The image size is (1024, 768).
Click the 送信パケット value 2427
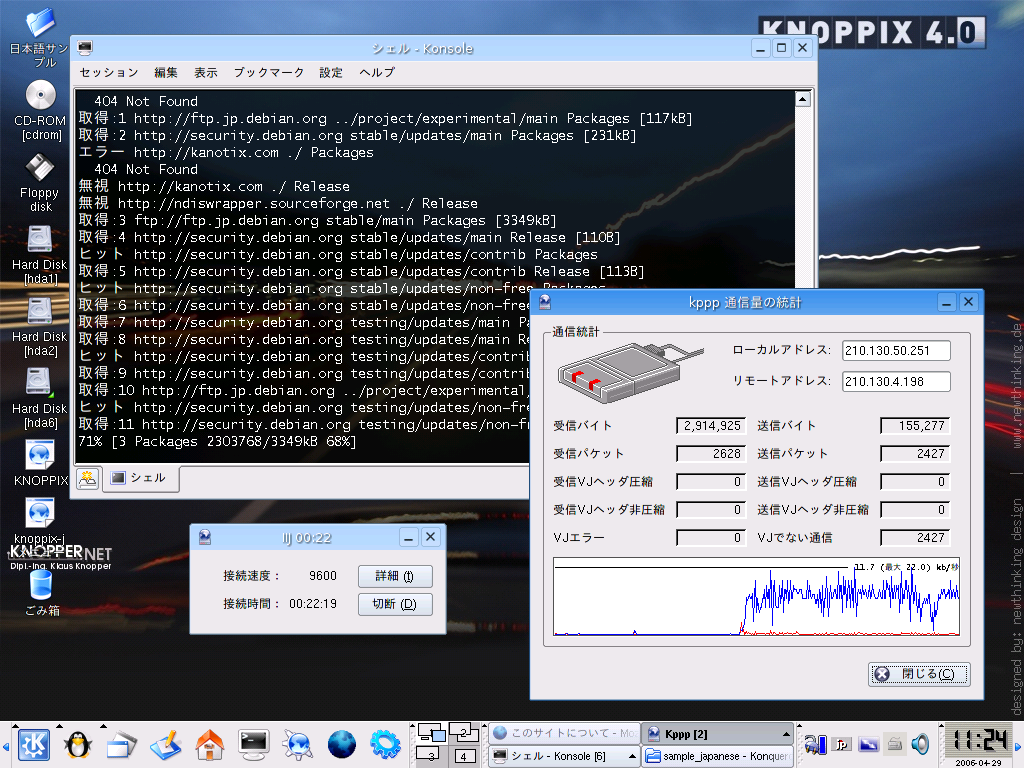tap(914, 454)
